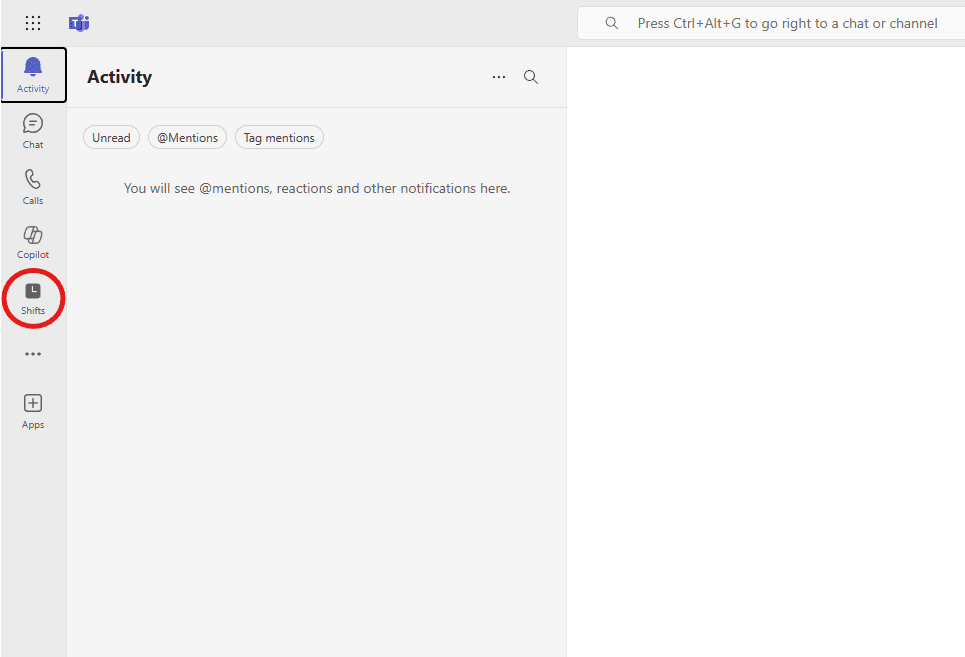Open the app launcher waffle grid
This screenshot has height=657, width=965.
point(33,23)
